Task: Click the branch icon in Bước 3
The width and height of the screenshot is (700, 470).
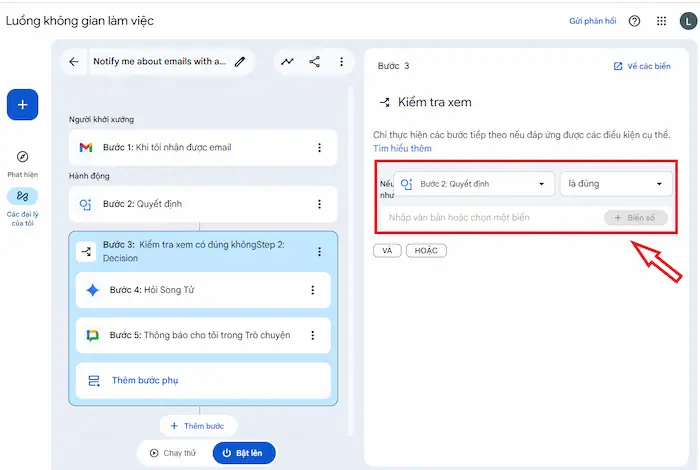Action: tap(86, 252)
